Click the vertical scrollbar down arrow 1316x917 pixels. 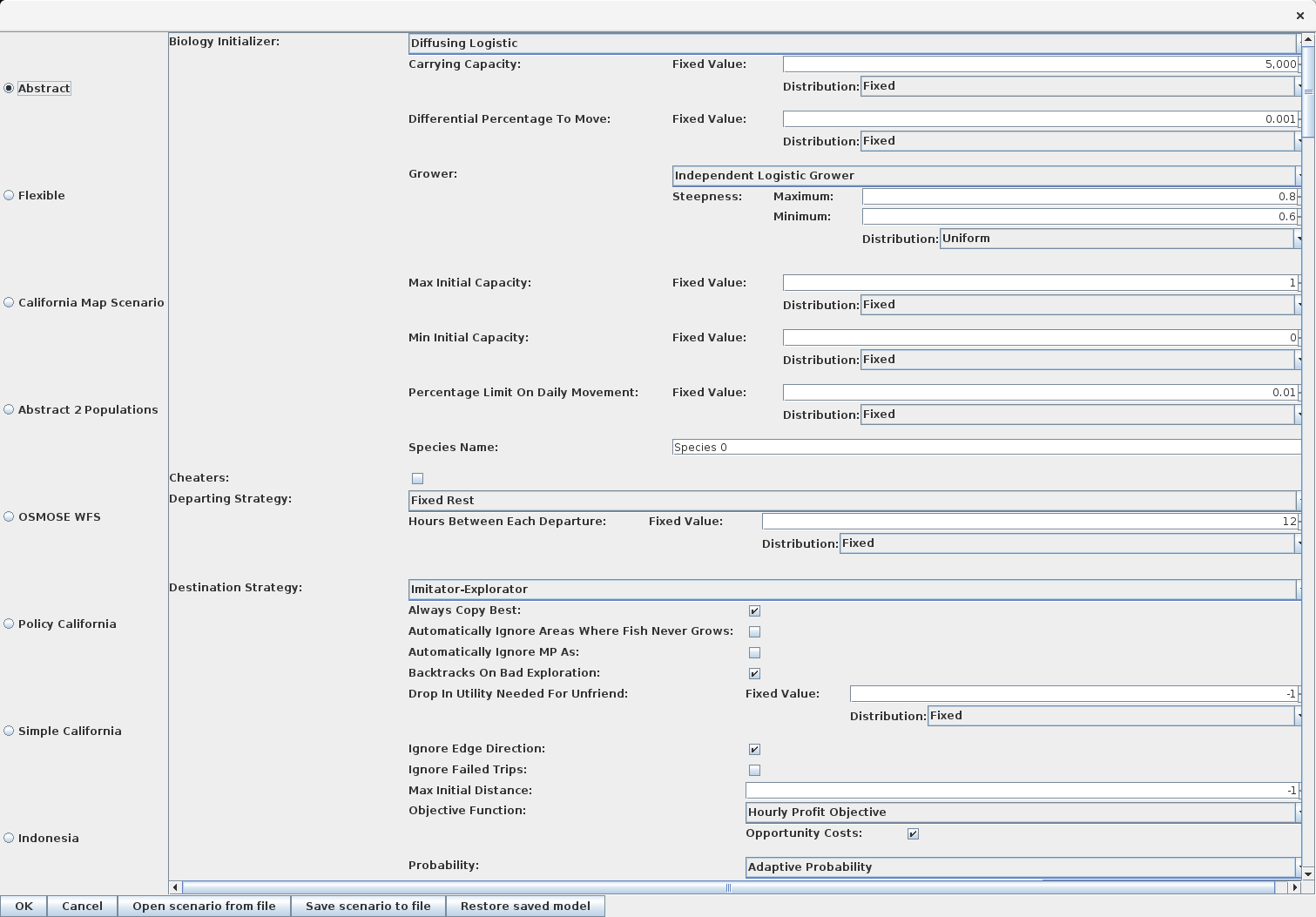click(x=1309, y=873)
